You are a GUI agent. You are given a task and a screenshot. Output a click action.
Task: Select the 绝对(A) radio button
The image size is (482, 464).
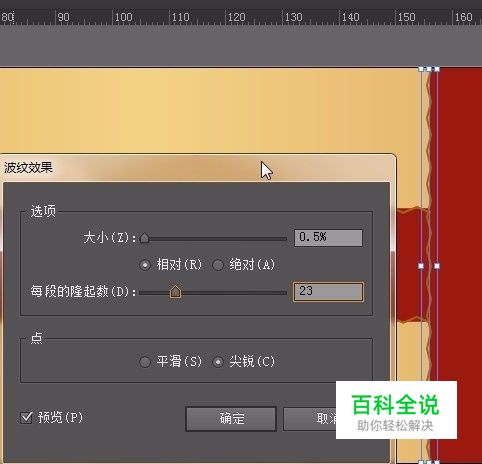218,265
